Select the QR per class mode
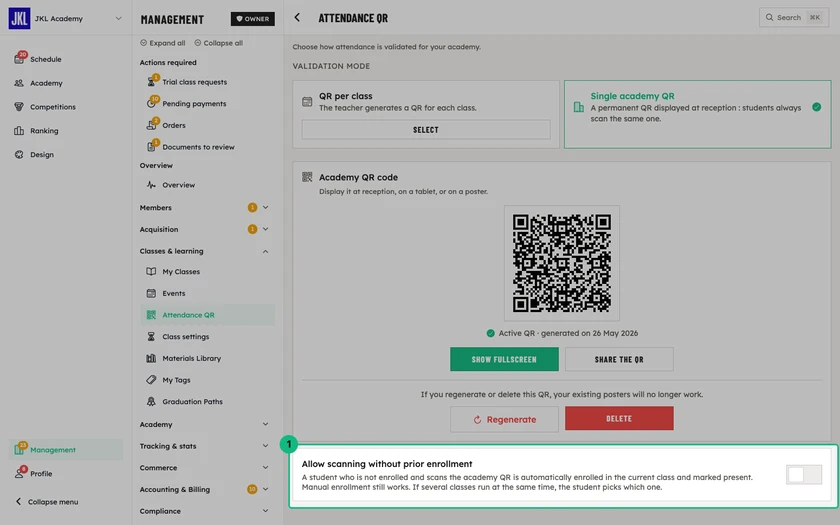 (x=426, y=130)
